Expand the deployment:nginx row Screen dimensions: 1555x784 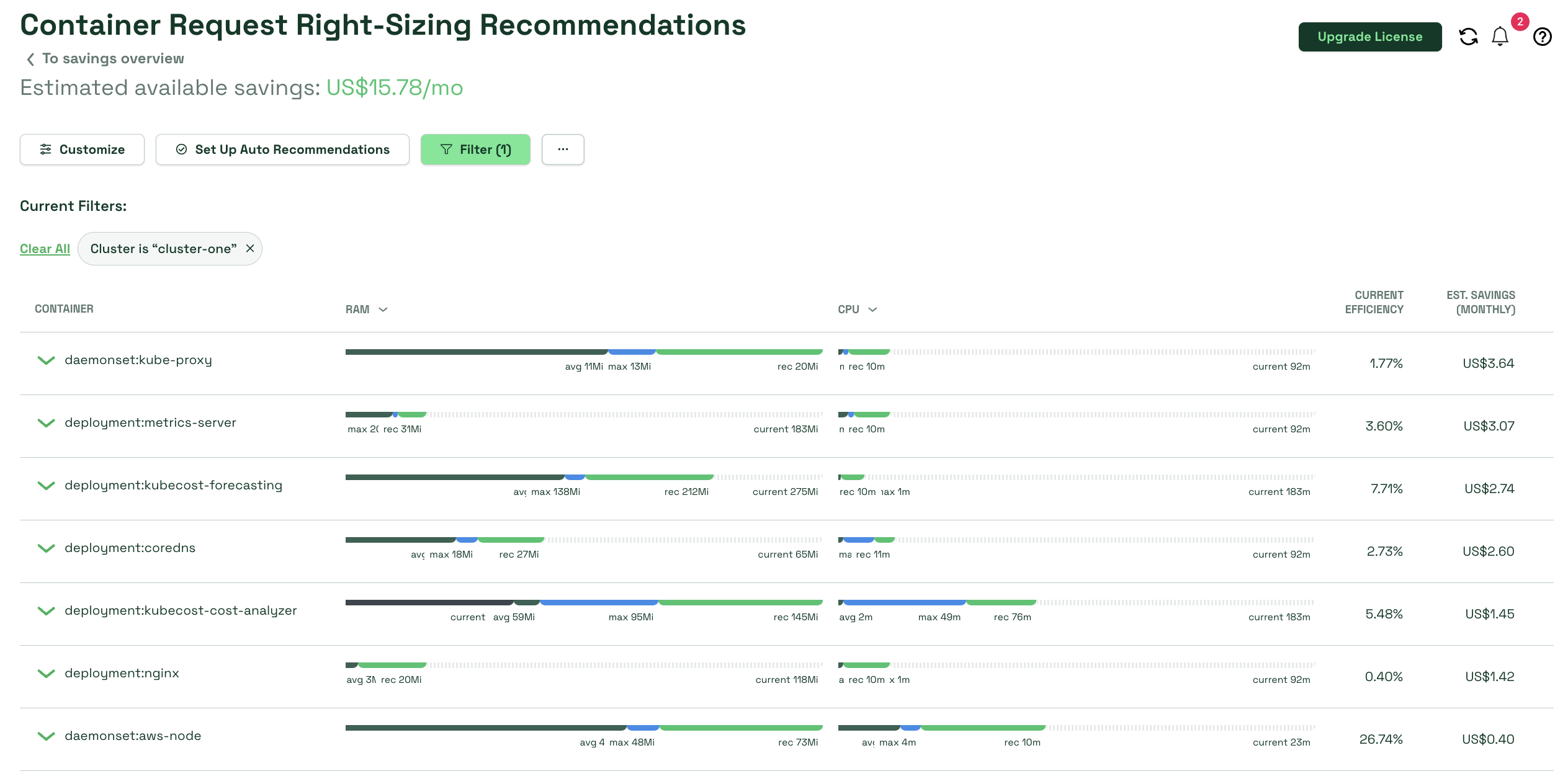pos(46,674)
